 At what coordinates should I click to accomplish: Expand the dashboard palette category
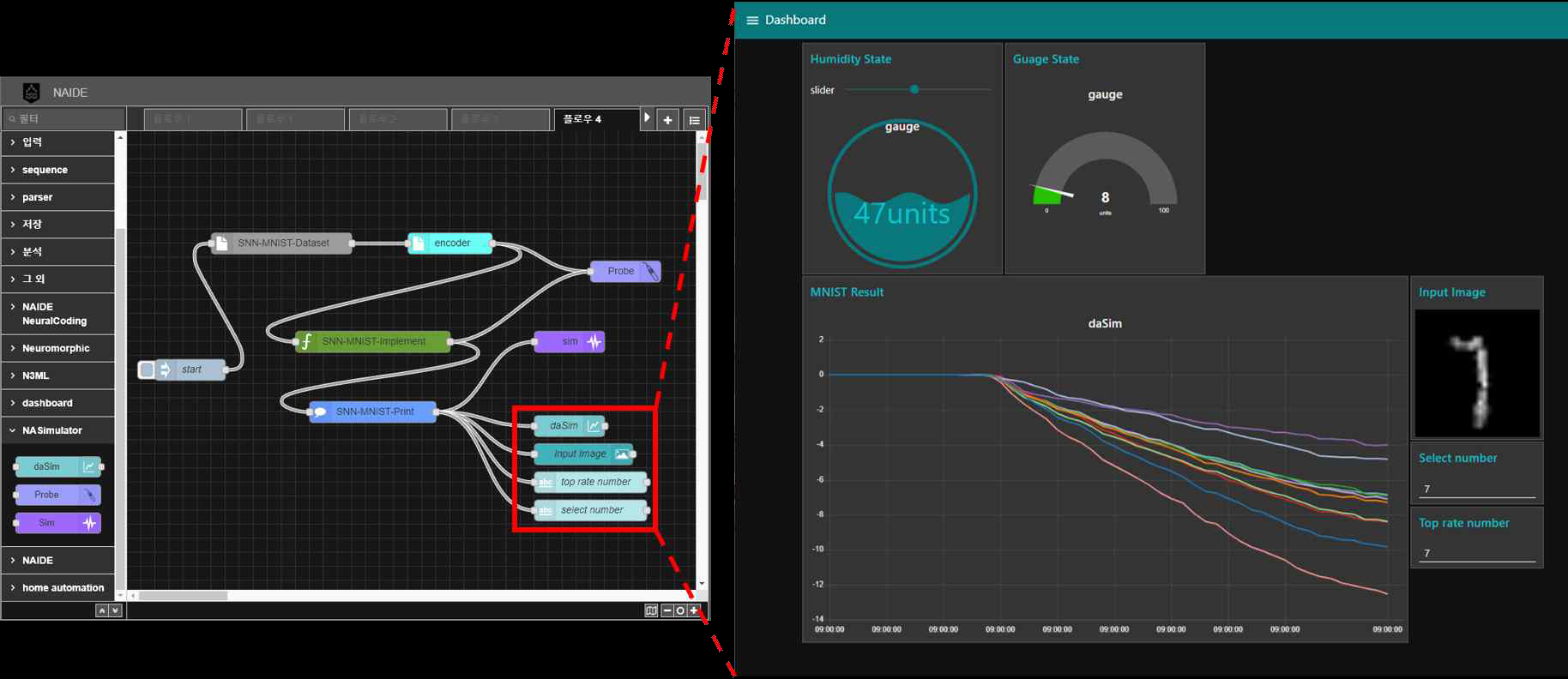pos(58,403)
